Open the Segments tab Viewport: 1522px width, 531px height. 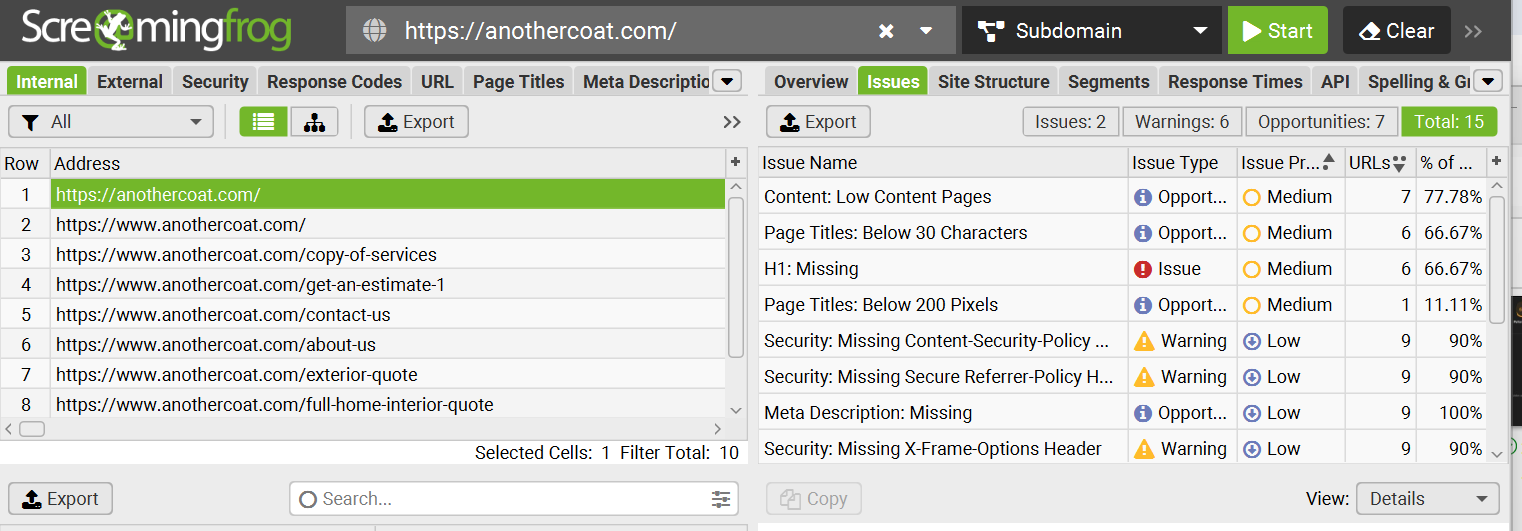click(1108, 81)
